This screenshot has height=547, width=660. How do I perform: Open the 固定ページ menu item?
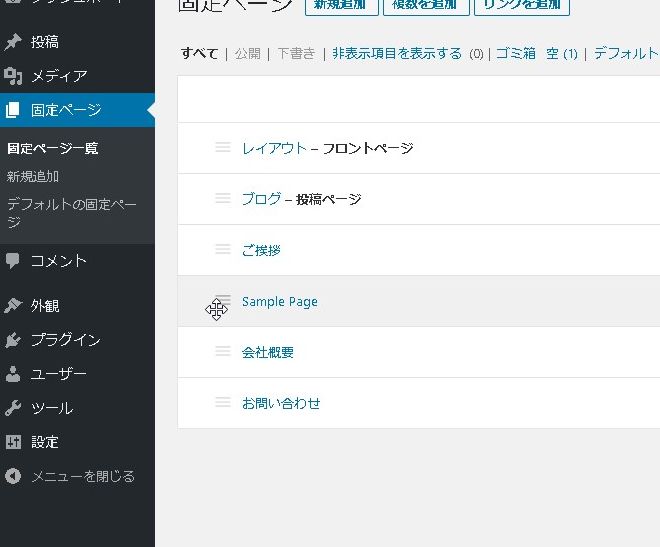point(65,110)
